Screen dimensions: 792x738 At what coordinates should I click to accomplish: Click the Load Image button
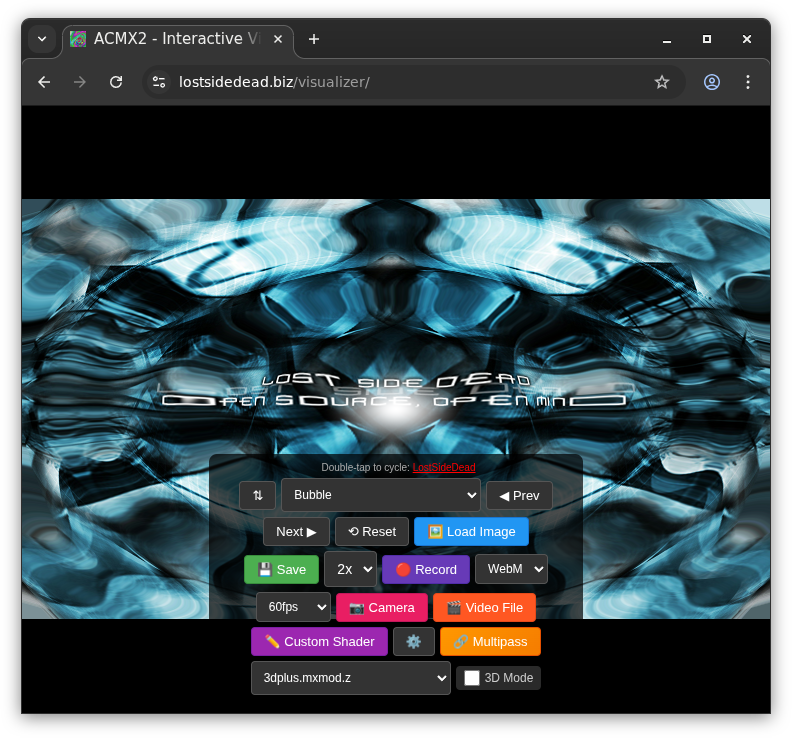471,532
